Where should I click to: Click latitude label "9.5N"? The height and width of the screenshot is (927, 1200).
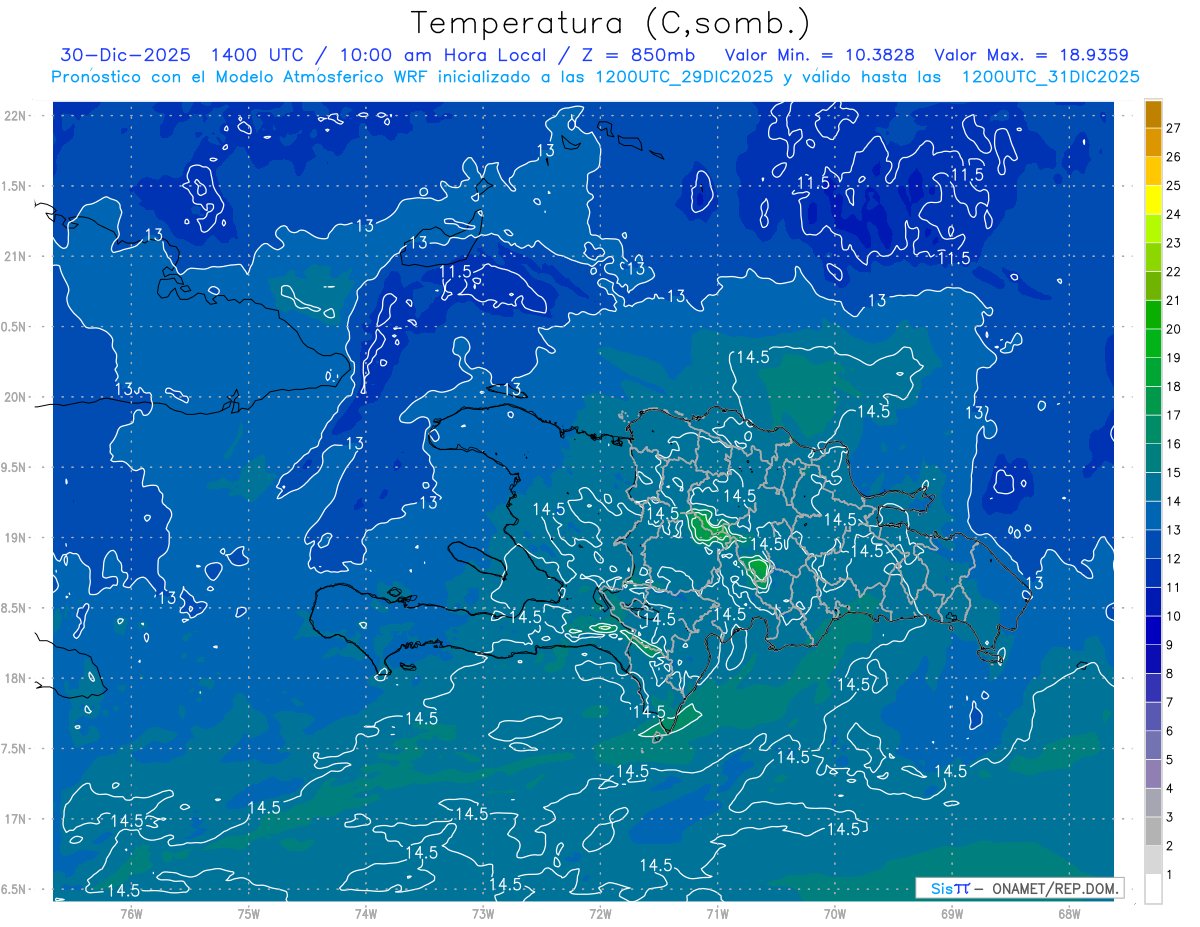click(15, 467)
